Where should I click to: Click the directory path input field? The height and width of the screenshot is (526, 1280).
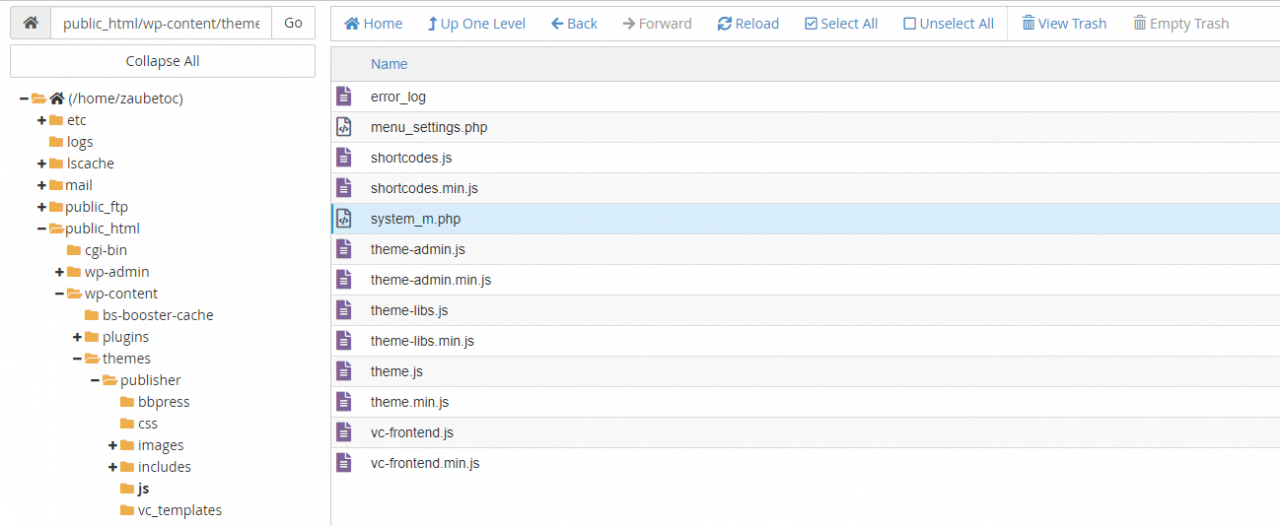click(x=161, y=23)
